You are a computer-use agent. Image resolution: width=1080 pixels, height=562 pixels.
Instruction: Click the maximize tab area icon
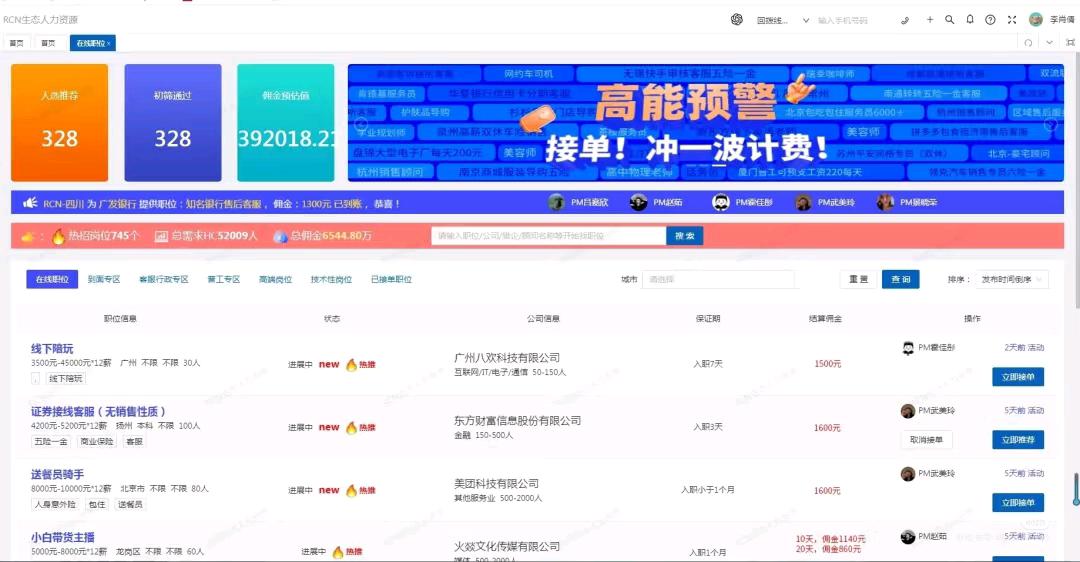[x=1070, y=43]
